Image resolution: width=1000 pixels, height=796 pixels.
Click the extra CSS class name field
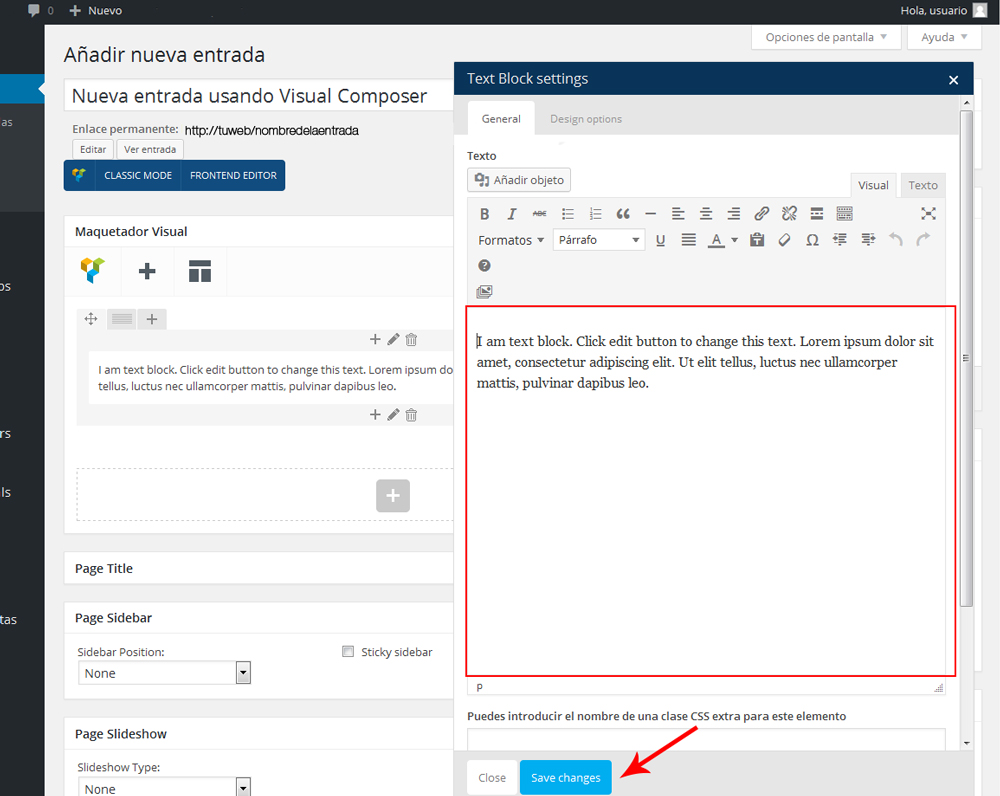pyautogui.click(x=705, y=739)
